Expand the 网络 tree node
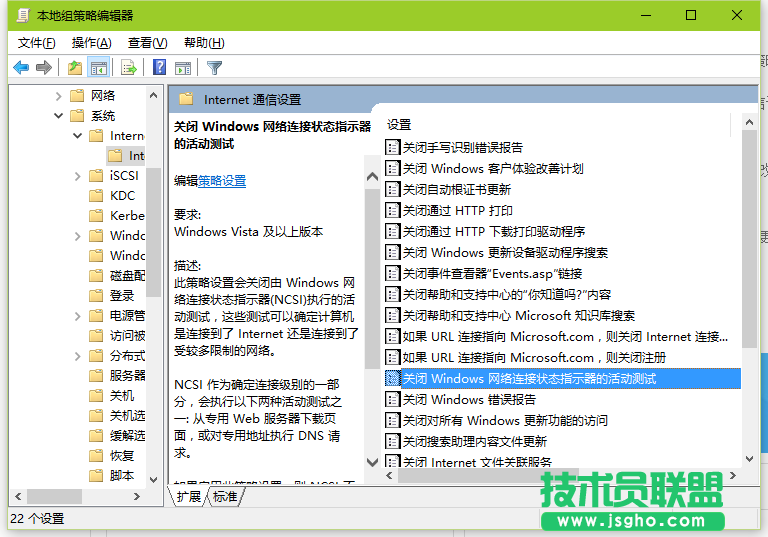 (58, 96)
